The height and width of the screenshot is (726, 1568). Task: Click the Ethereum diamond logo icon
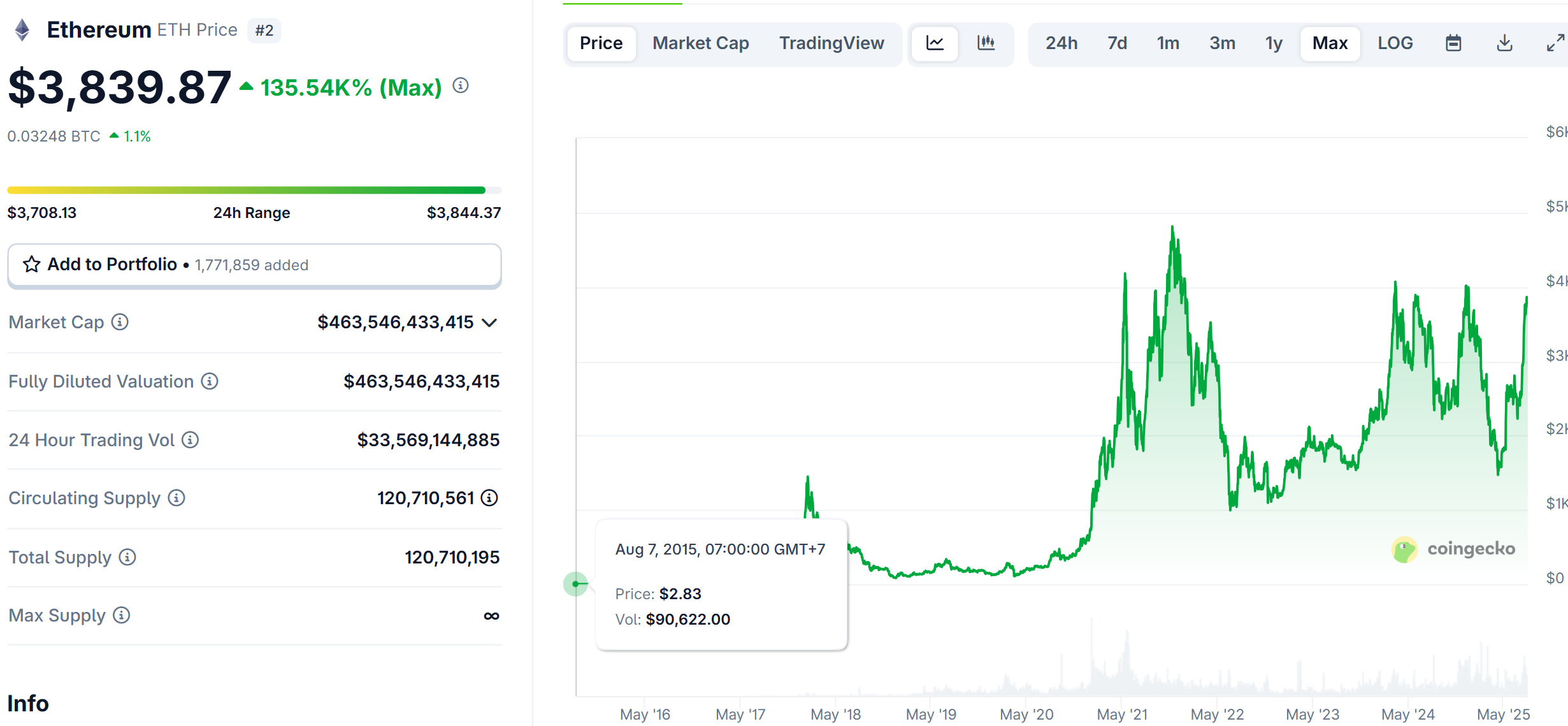[22, 30]
